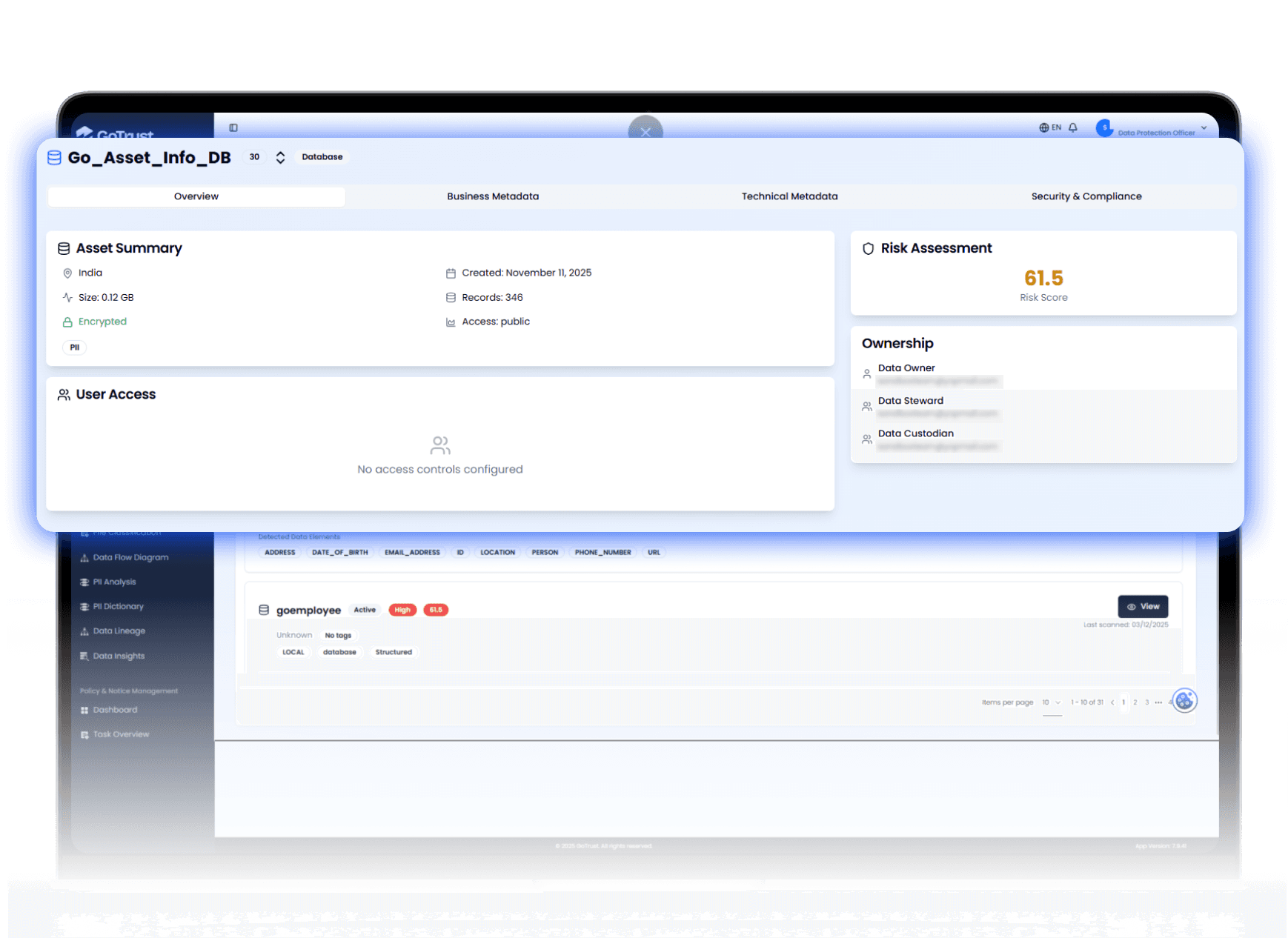Click the Data Owner person icon
Image resolution: width=1288 pixels, height=938 pixels.
point(867,373)
